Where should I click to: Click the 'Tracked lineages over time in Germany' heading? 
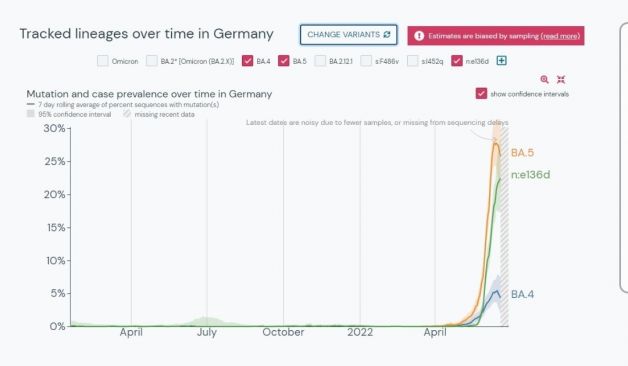pos(147,34)
